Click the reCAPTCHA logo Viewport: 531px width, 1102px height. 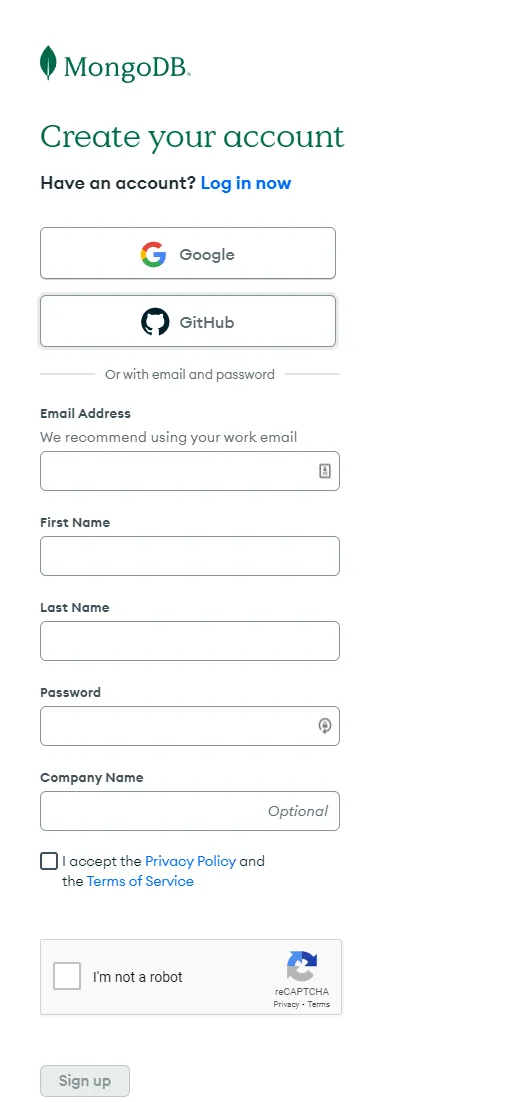[x=302, y=966]
